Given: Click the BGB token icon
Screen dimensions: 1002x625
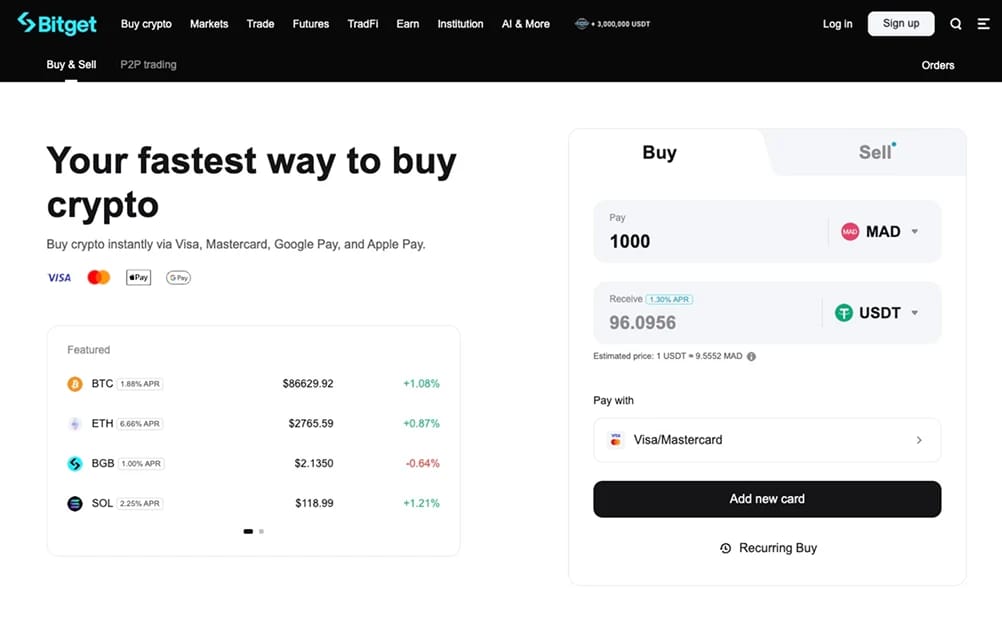Looking at the screenshot, I should click(75, 464).
